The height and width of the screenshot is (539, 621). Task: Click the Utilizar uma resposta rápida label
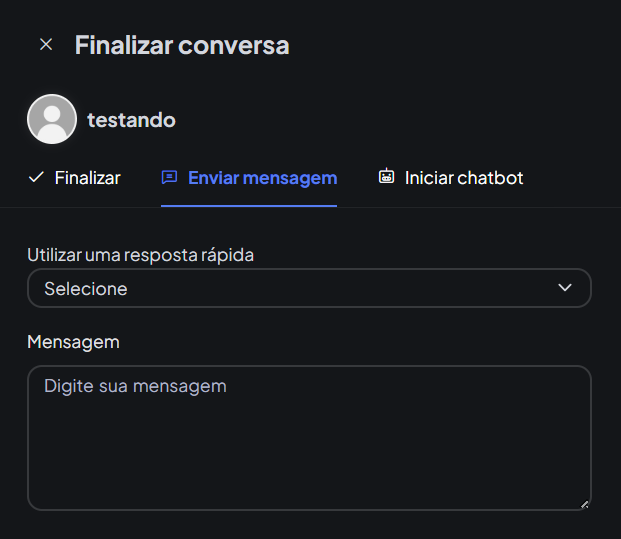pos(140,255)
